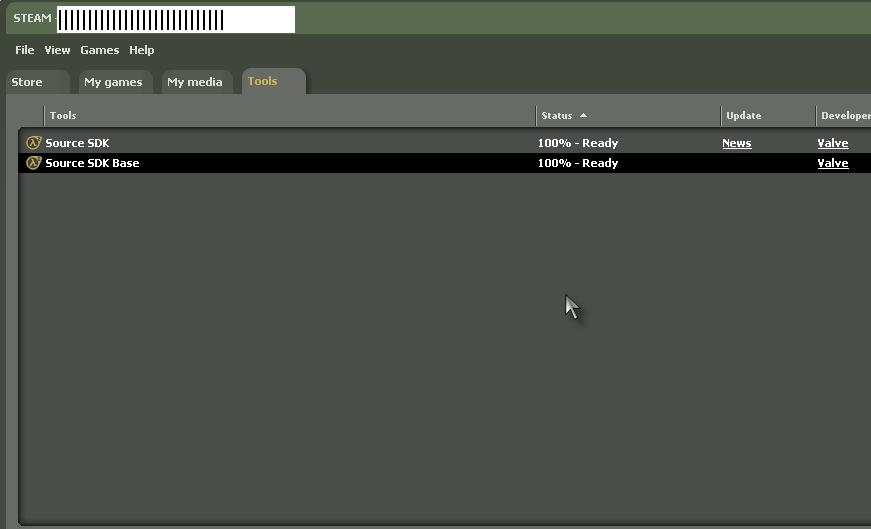
Task: Switch to the Store tab
Action: coord(38,82)
